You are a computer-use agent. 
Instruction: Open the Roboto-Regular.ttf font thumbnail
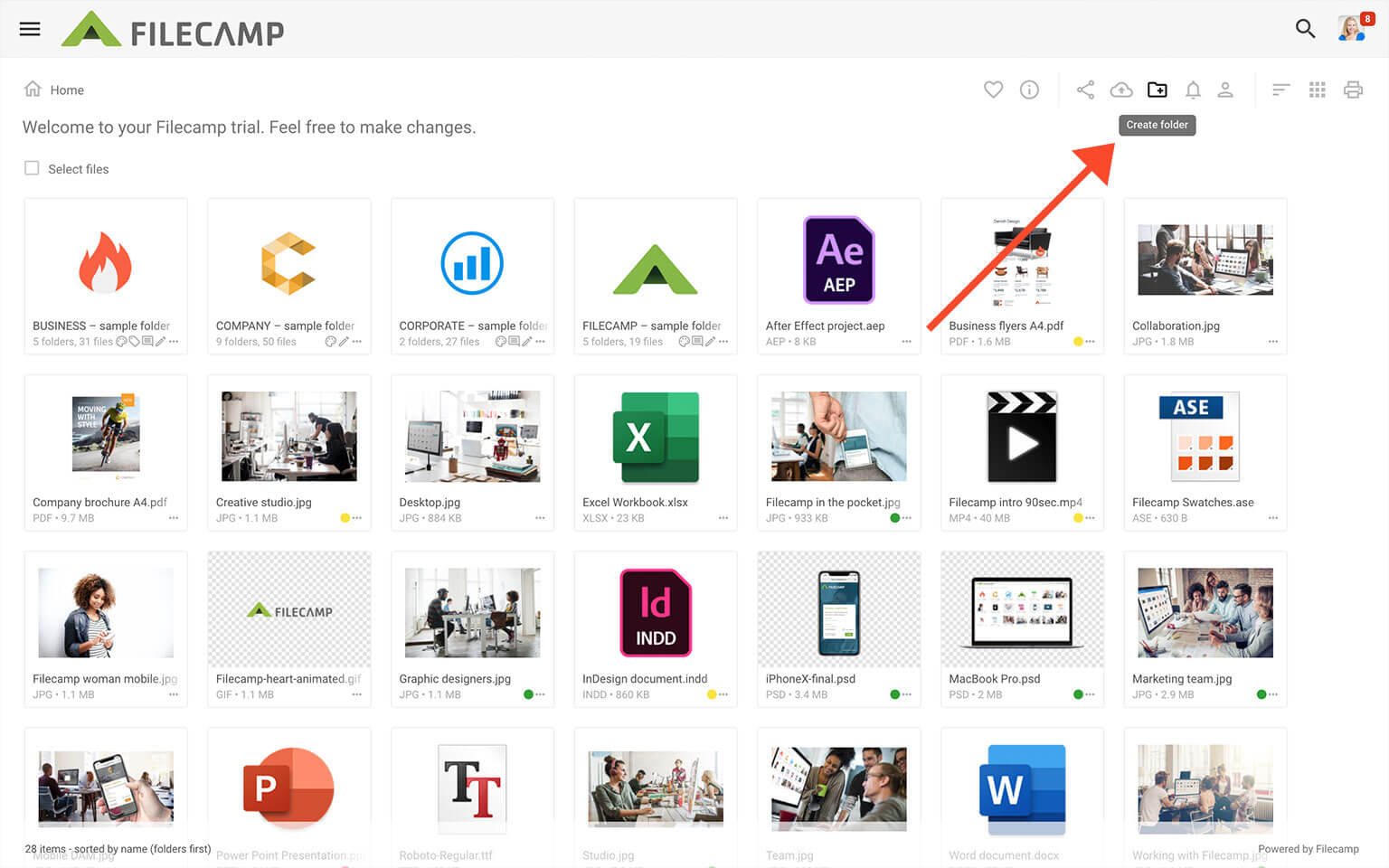[472, 788]
